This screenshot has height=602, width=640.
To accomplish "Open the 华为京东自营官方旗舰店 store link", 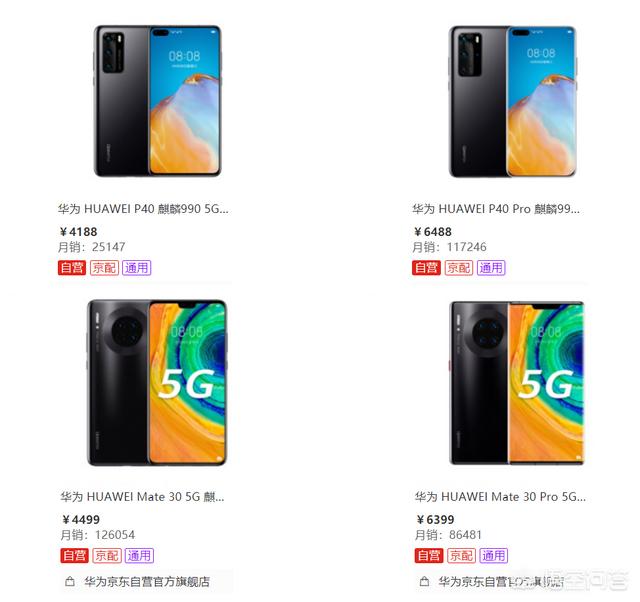I will 147,582.
